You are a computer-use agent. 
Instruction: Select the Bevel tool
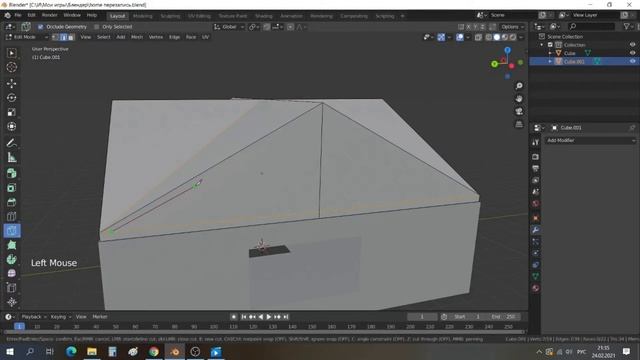point(11,202)
